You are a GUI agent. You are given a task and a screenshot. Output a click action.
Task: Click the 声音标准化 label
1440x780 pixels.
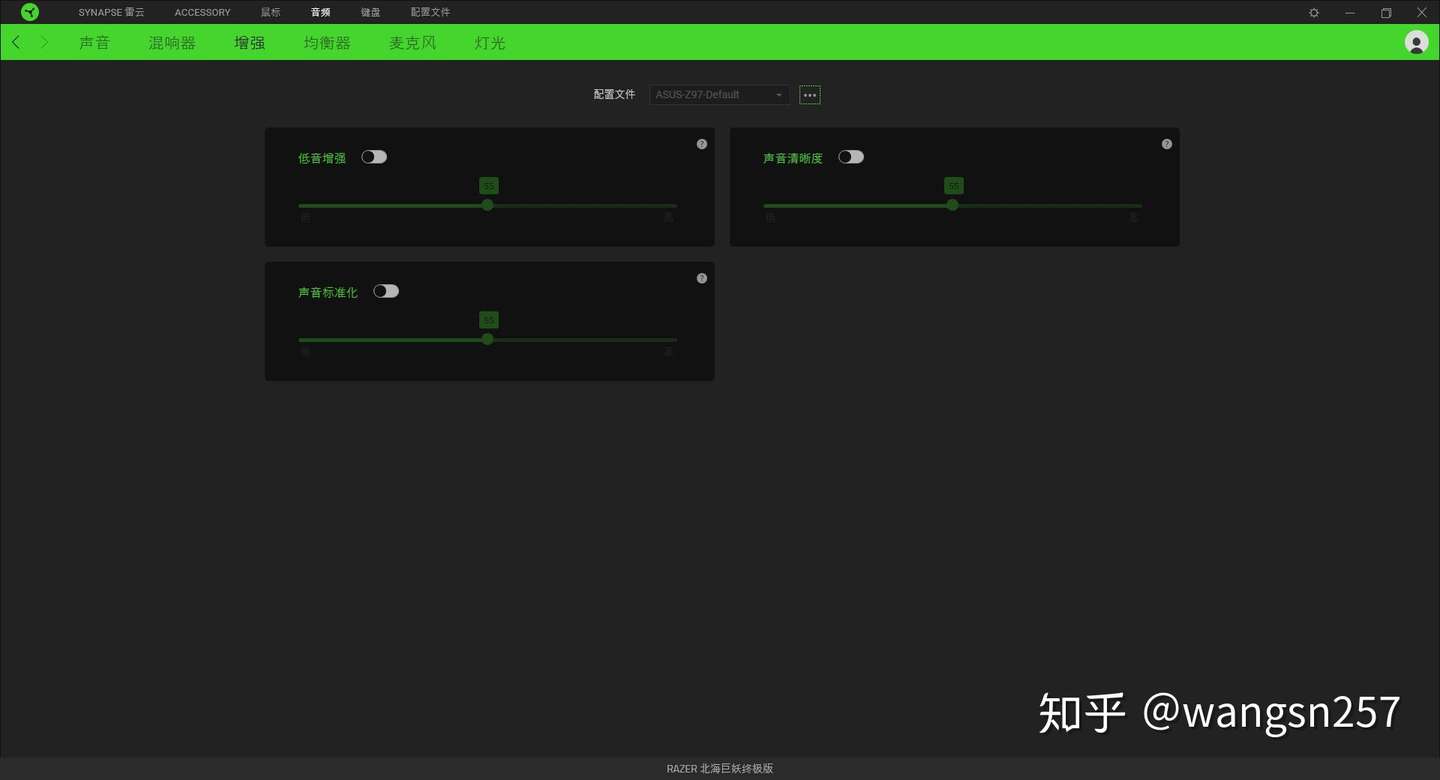[x=328, y=292]
